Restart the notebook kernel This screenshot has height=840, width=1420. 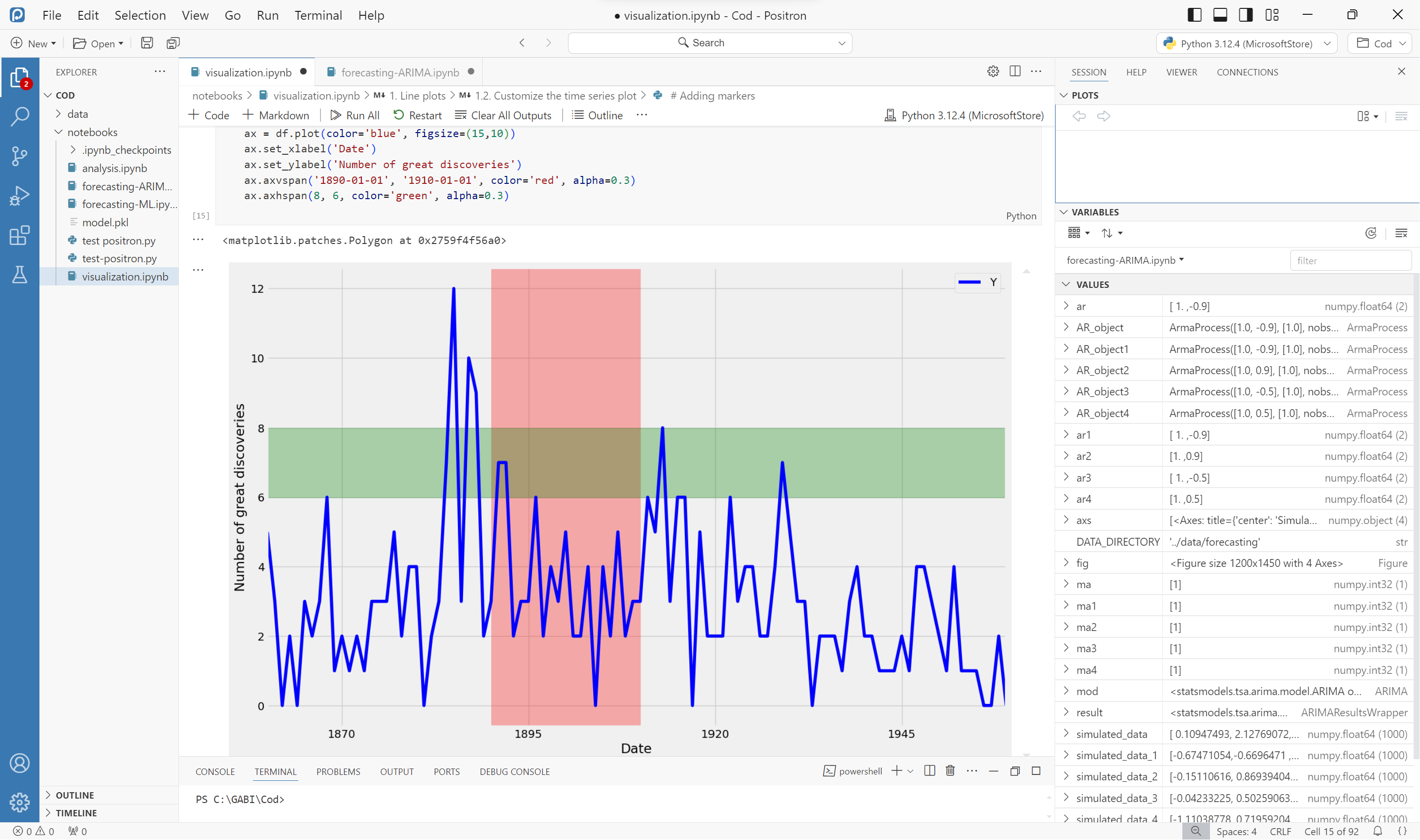(418, 115)
